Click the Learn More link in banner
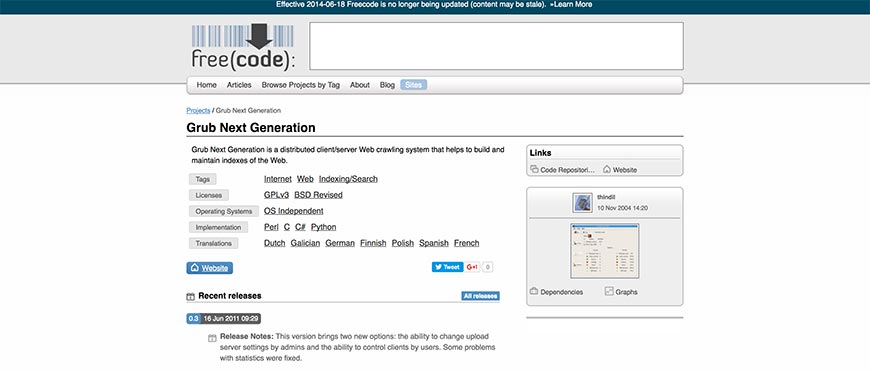Viewport: 870px width, 372px height. [x=571, y=4]
